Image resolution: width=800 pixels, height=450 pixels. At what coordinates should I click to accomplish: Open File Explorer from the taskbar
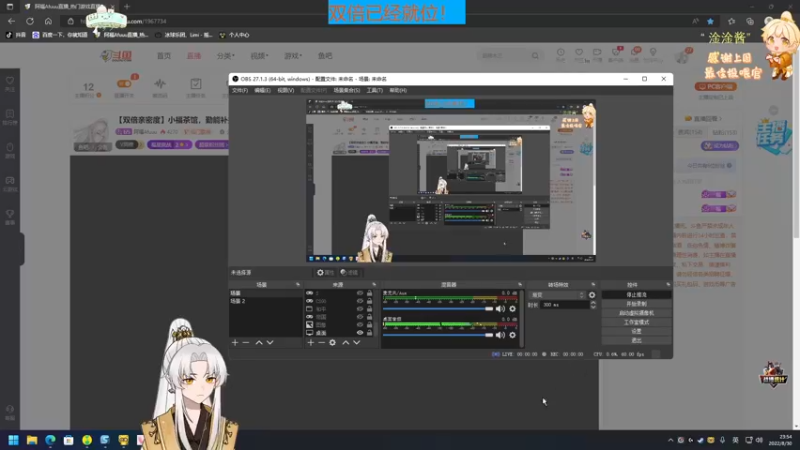click(x=32, y=440)
